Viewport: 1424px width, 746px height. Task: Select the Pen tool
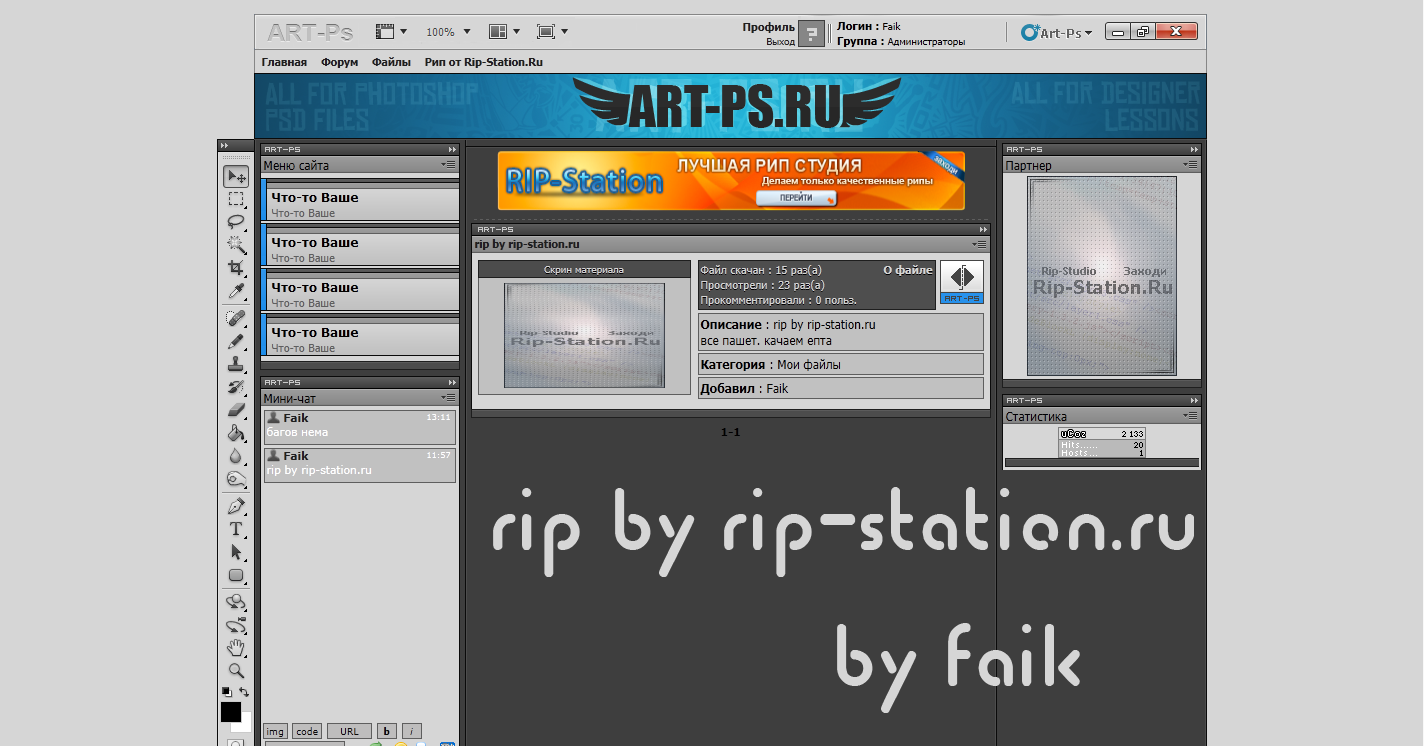point(236,506)
